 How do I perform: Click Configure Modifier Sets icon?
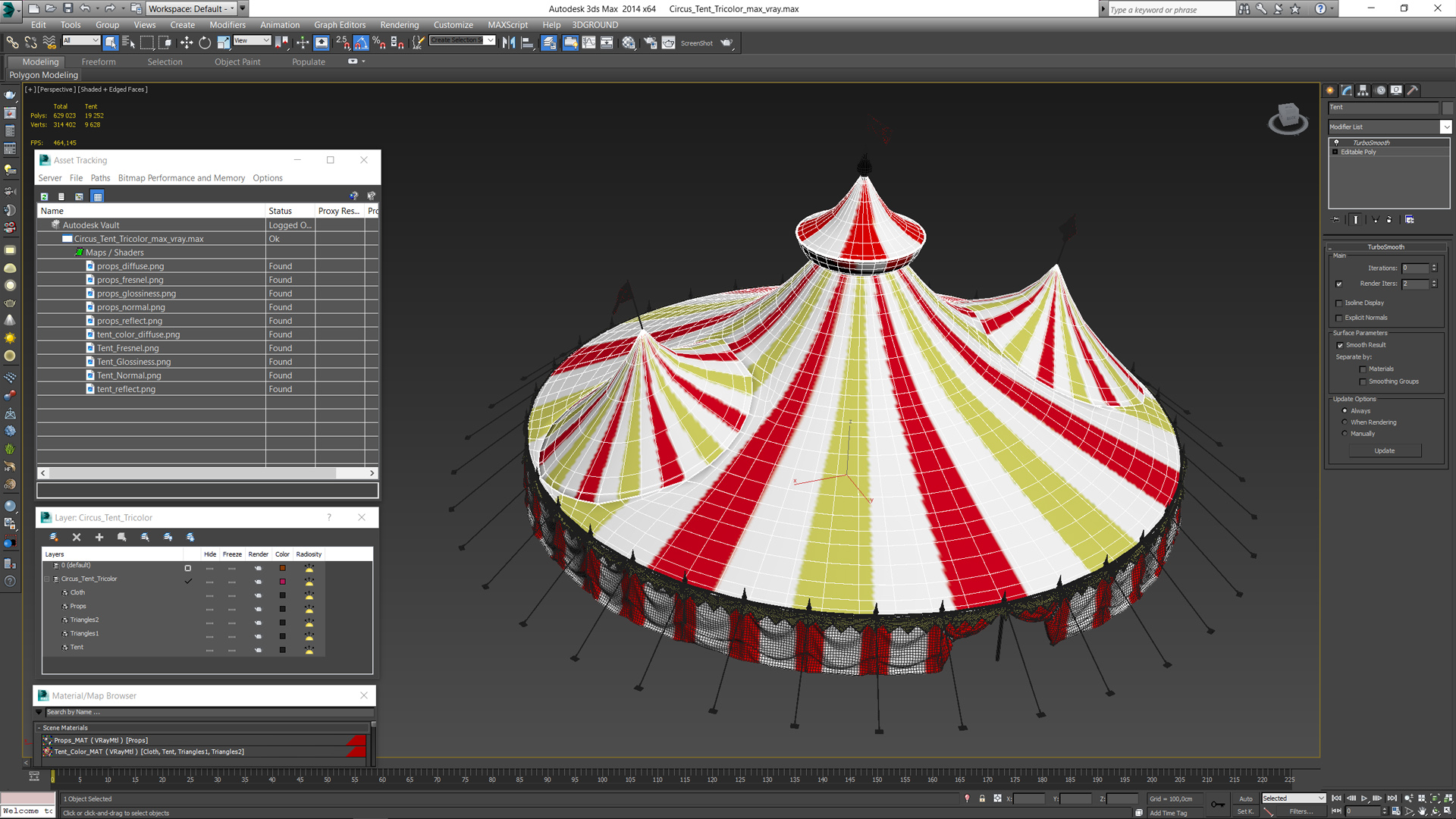pos(1409,219)
